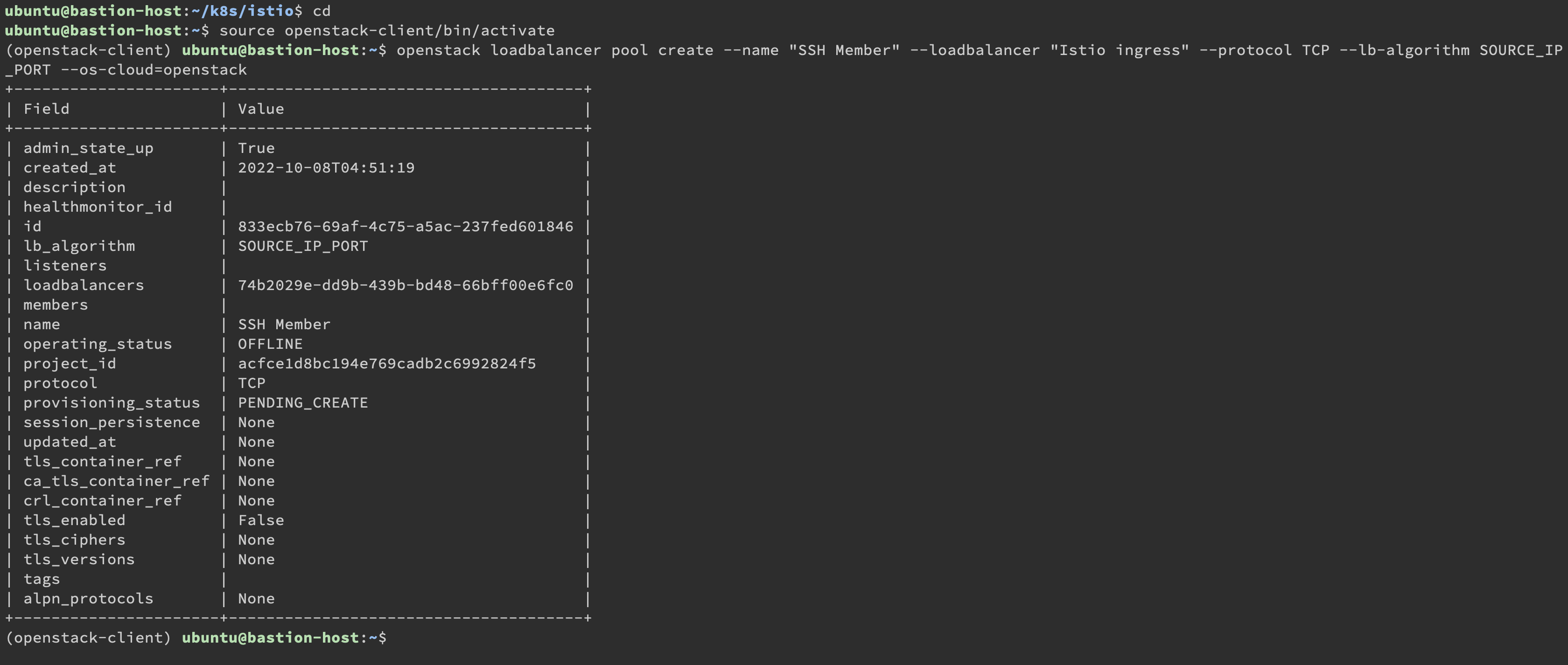Click the Value column header
1568x665 pixels.
(x=260, y=110)
